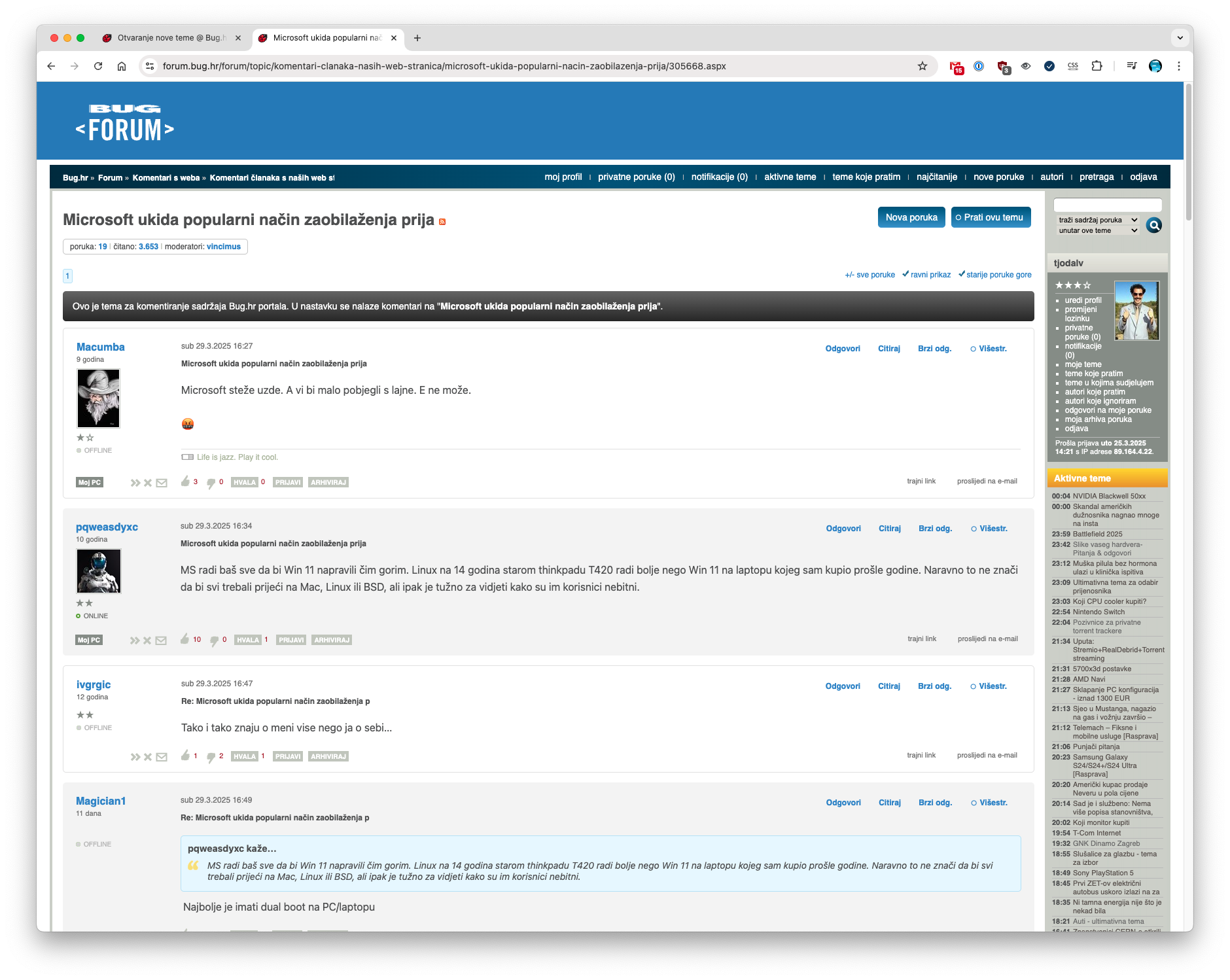Reload the page in the browser

(98, 66)
